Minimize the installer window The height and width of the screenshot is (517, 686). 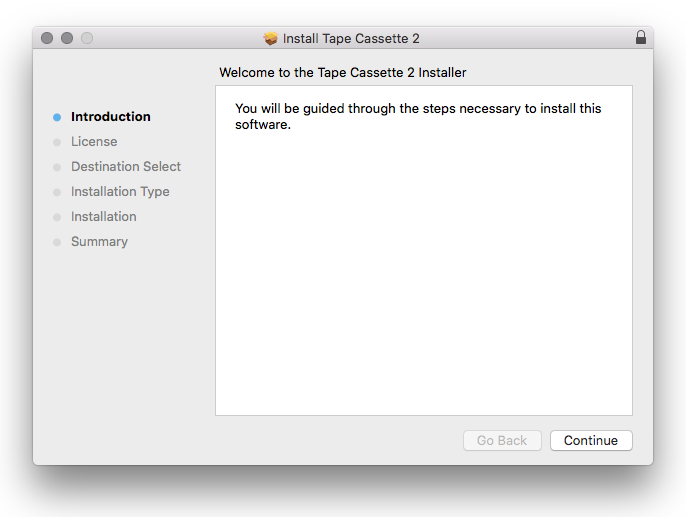point(67,38)
